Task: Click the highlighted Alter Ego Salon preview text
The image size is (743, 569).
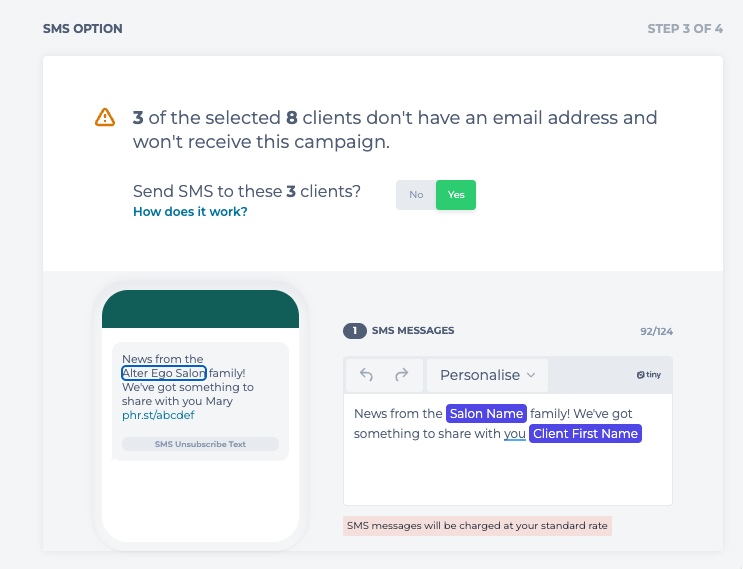Action: tap(164, 373)
